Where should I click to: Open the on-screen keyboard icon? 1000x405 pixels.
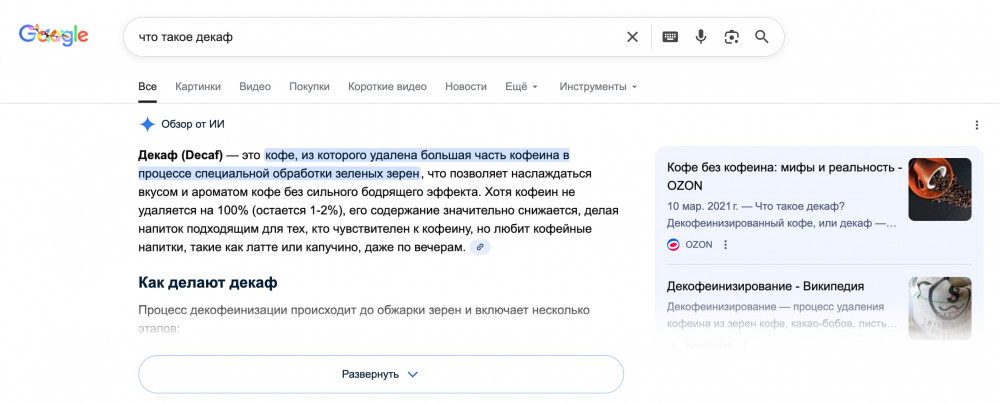click(x=670, y=37)
